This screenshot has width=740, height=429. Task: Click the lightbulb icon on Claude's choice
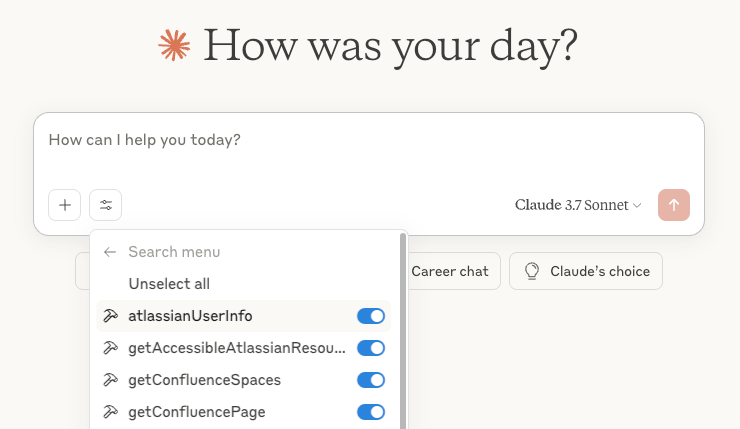point(532,271)
